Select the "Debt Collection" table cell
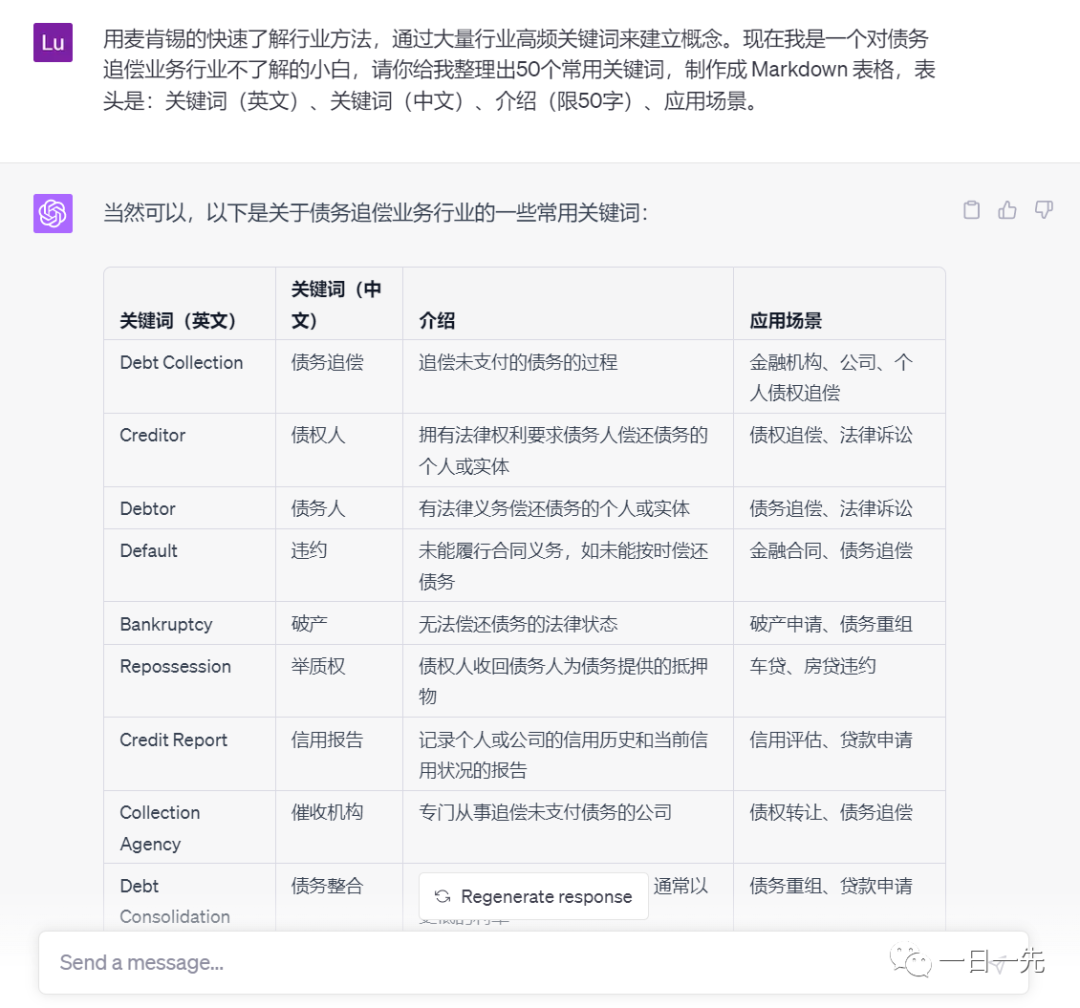This screenshot has width=1080, height=1008. [x=181, y=363]
